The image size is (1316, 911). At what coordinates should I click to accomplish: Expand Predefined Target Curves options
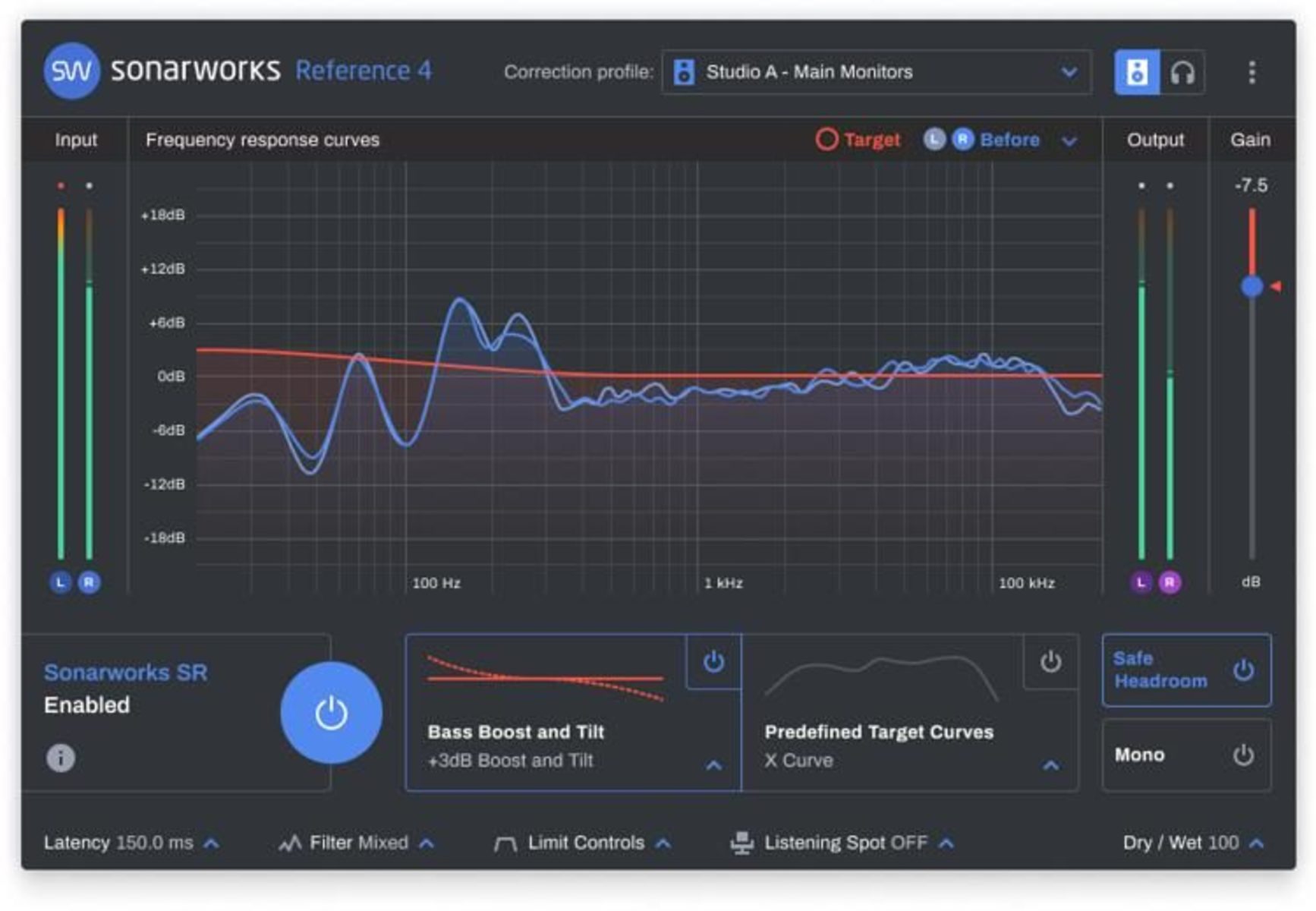tap(1050, 765)
